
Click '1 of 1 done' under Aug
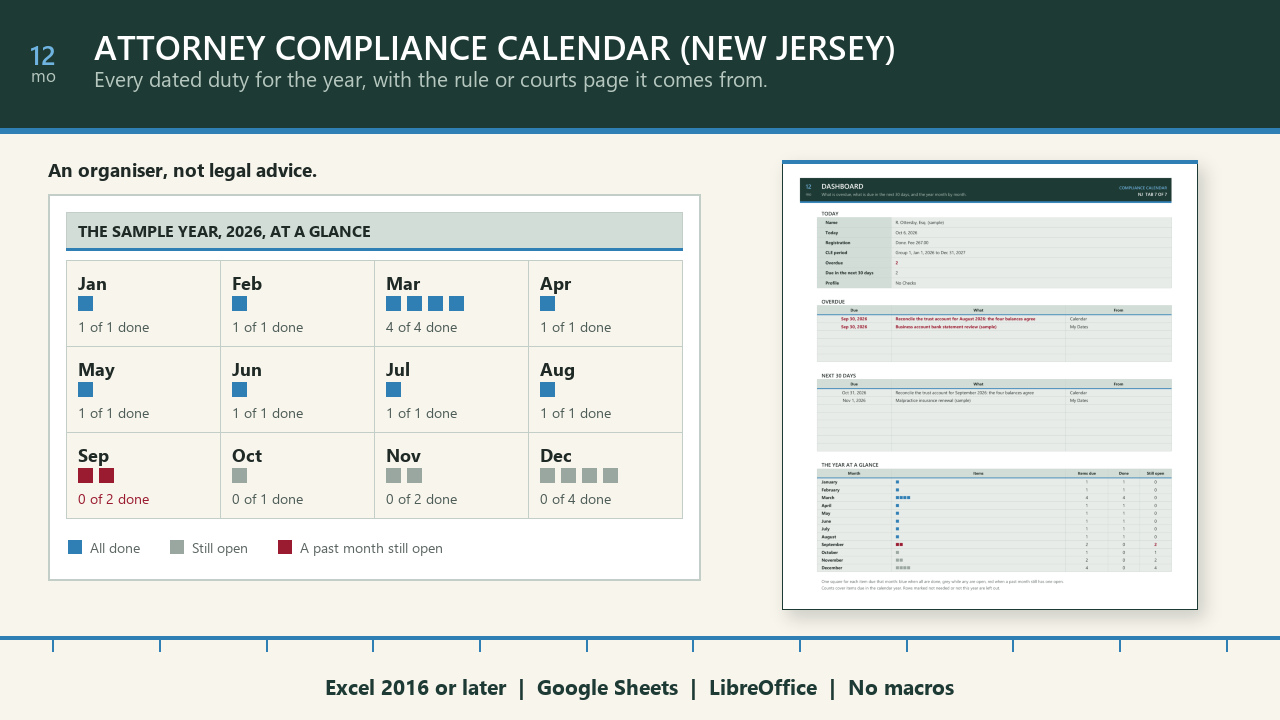[575, 413]
